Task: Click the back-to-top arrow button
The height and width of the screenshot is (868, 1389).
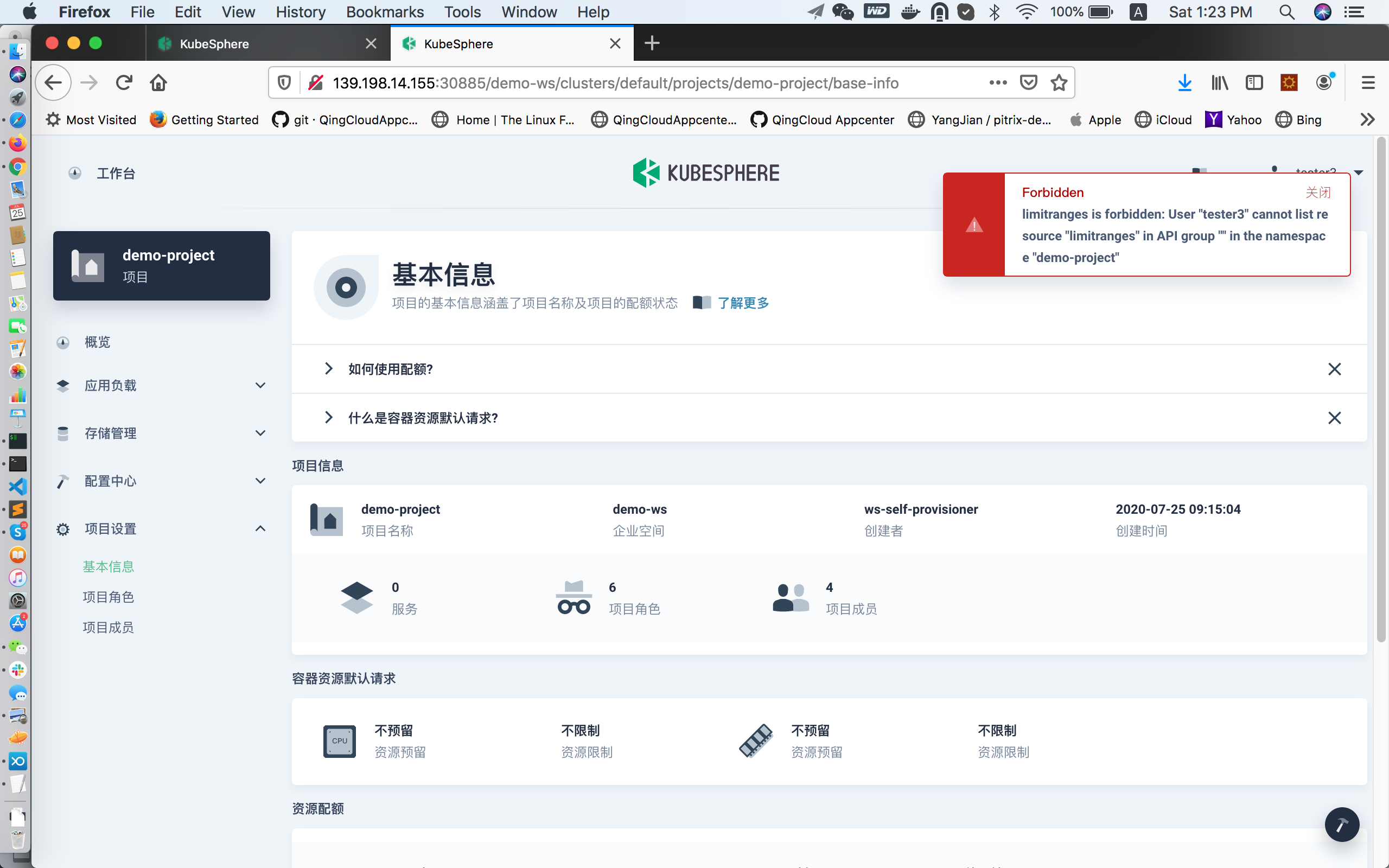Action: pyautogui.click(x=1341, y=825)
